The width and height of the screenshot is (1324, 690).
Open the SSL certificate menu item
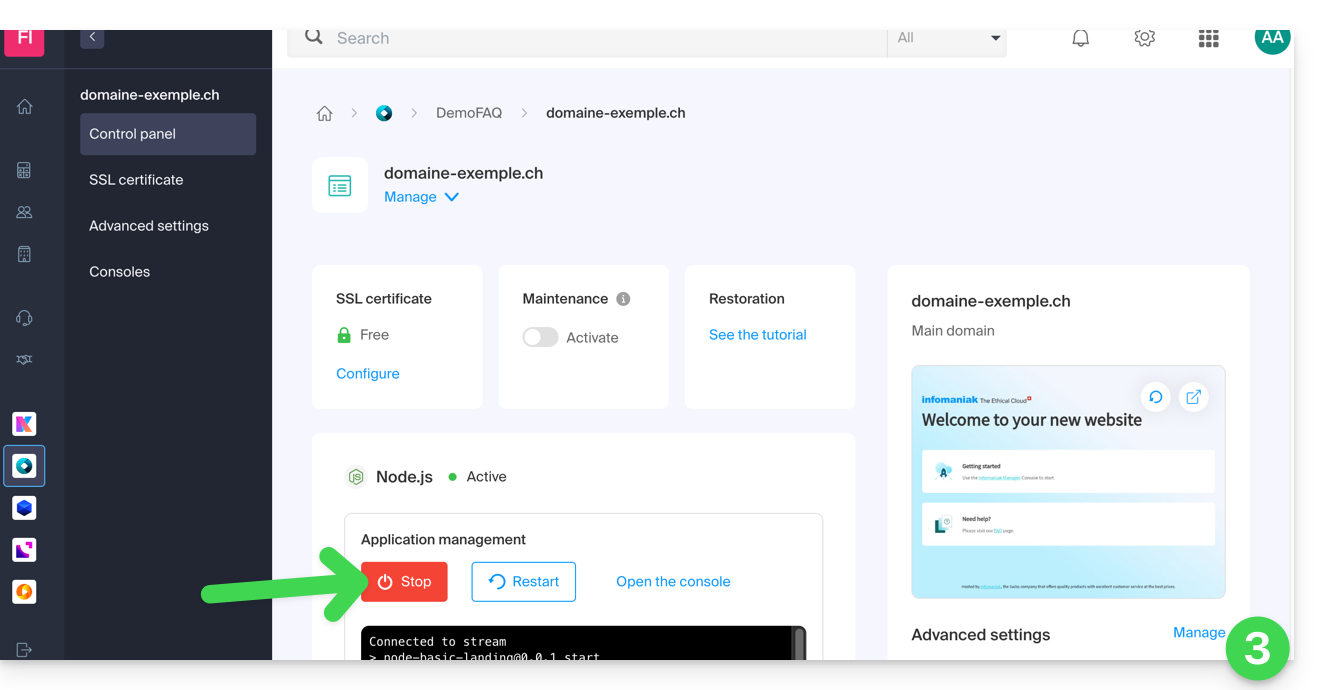(136, 180)
